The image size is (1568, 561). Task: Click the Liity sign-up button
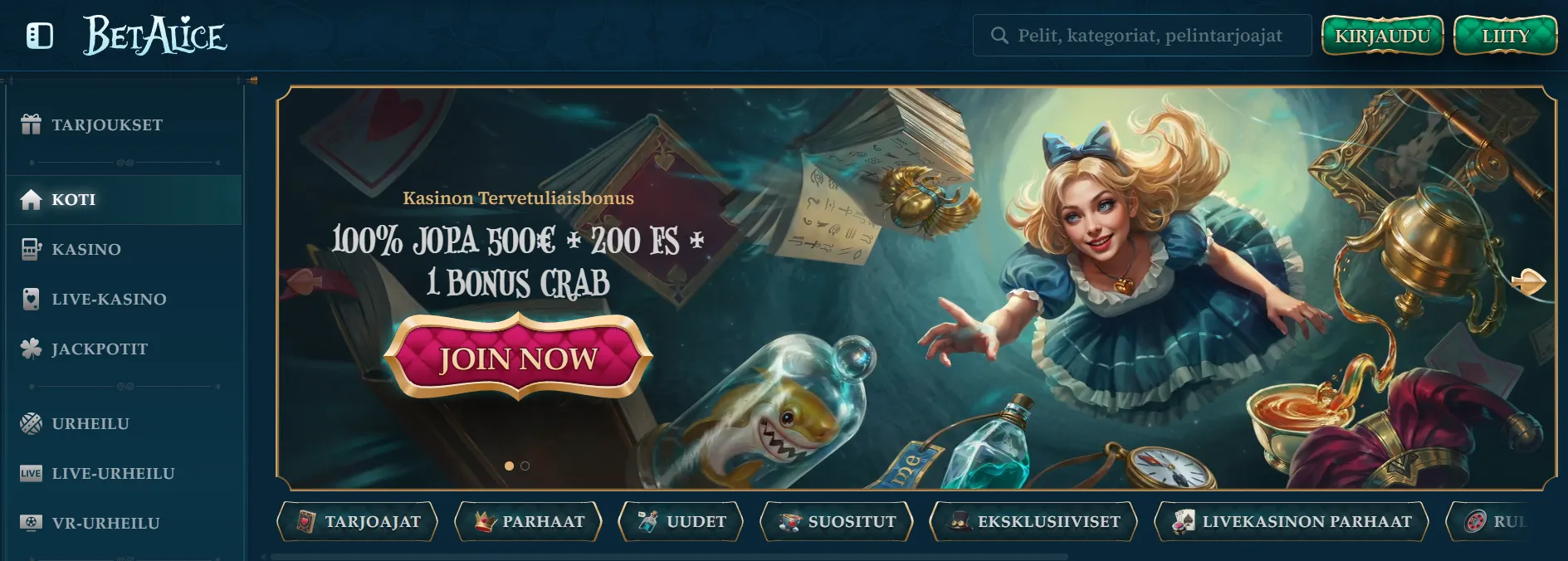[x=1506, y=36]
